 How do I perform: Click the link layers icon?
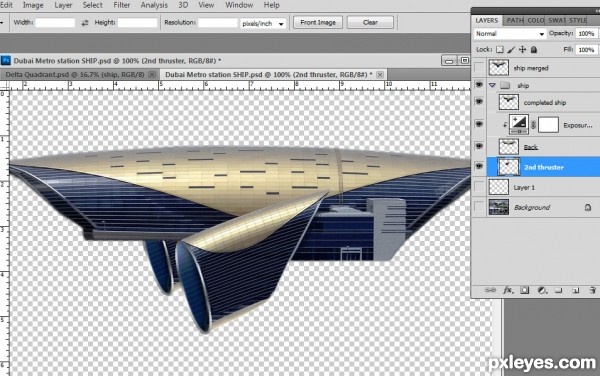(x=490, y=290)
